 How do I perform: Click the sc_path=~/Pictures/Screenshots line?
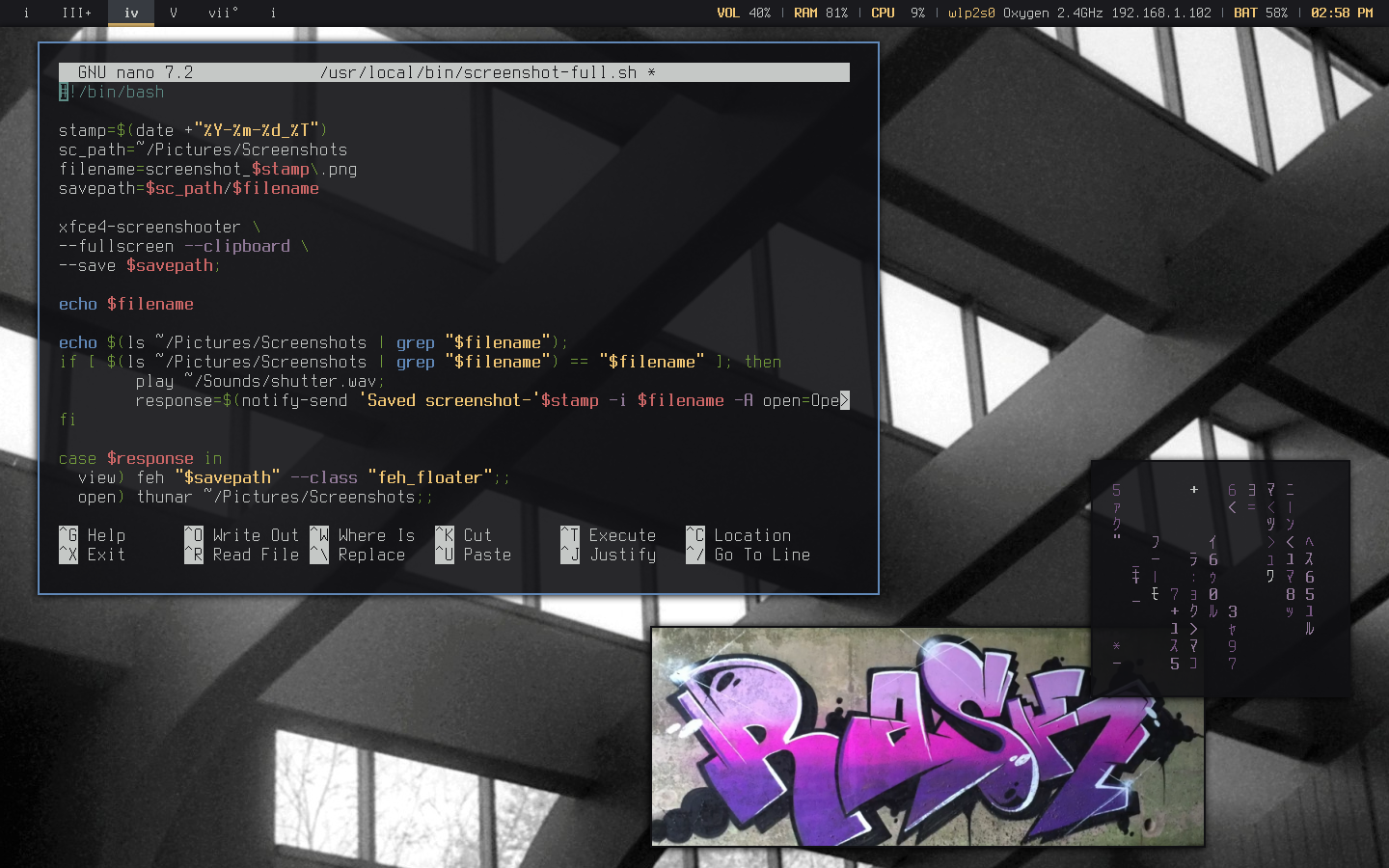point(203,149)
